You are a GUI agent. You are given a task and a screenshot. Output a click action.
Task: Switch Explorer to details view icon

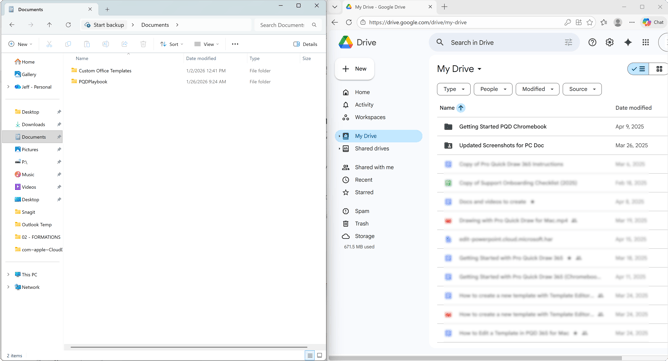[x=310, y=355]
